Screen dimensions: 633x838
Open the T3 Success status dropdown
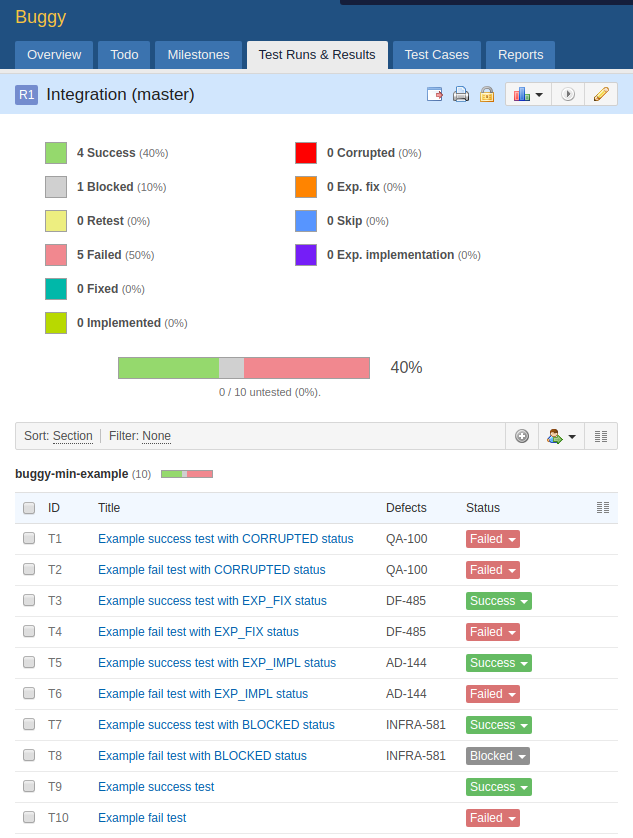pos(499,601)
